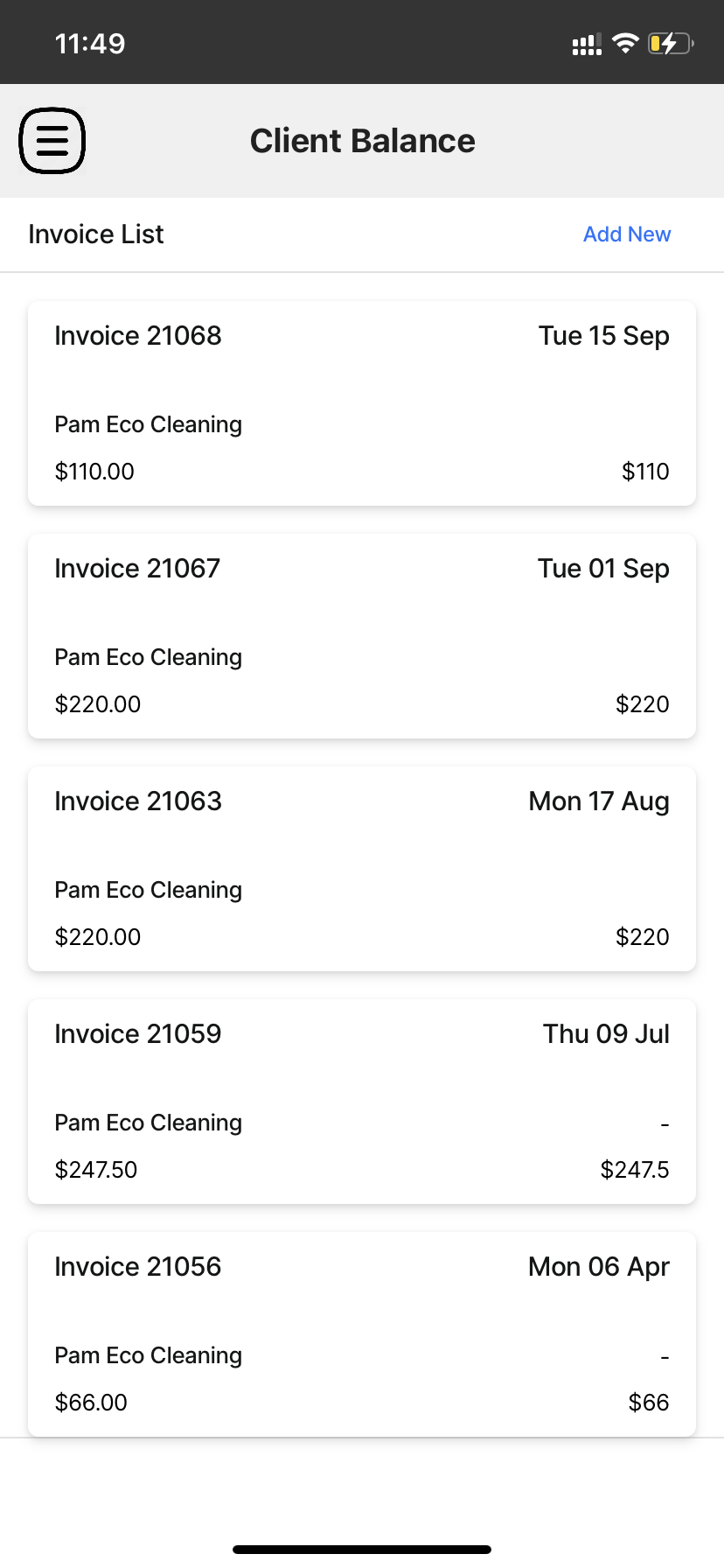Tap the battery charging icon

[671, 43]
